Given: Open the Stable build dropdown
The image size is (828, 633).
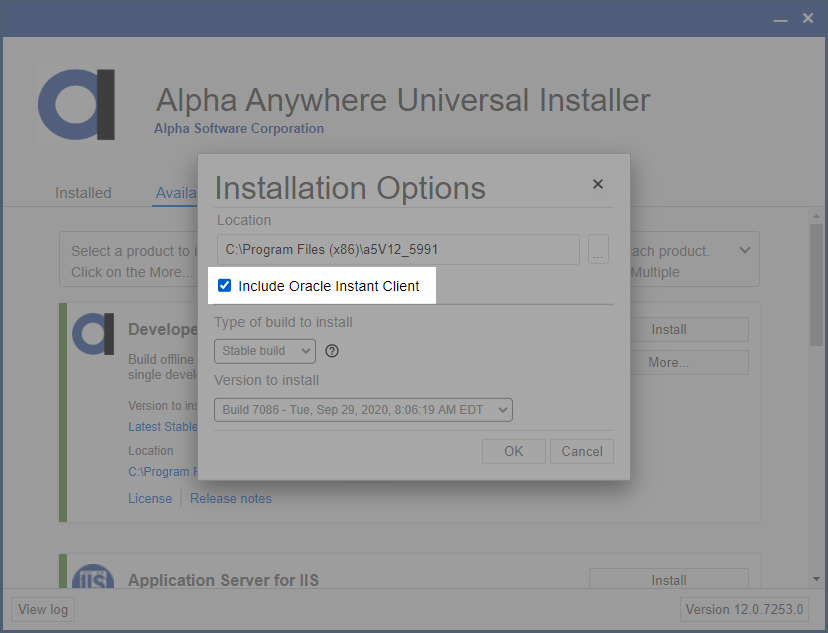Looking at the screenshot, I should click(265, 351).
